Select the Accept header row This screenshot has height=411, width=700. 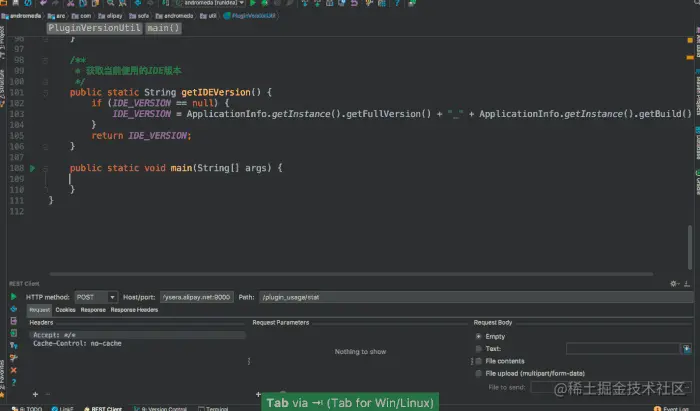click(138, 335)
